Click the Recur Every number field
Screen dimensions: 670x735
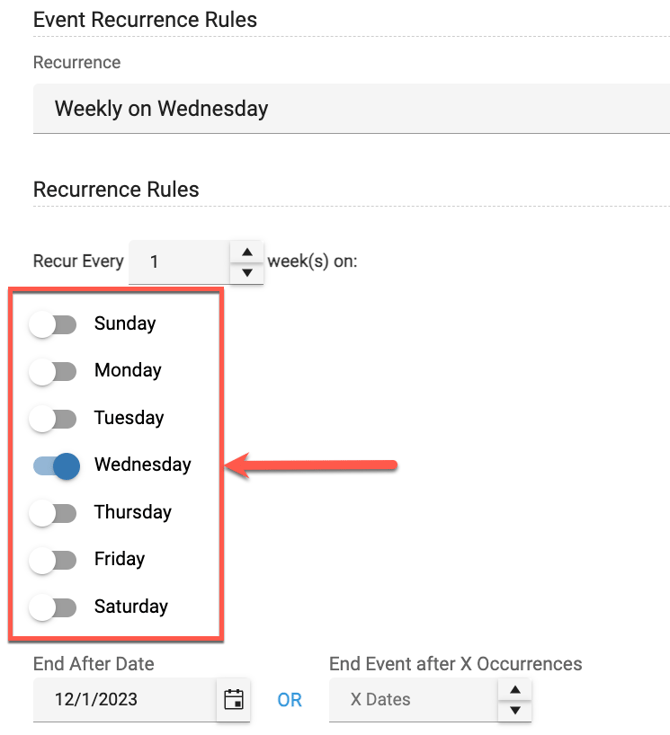(178, 262)
